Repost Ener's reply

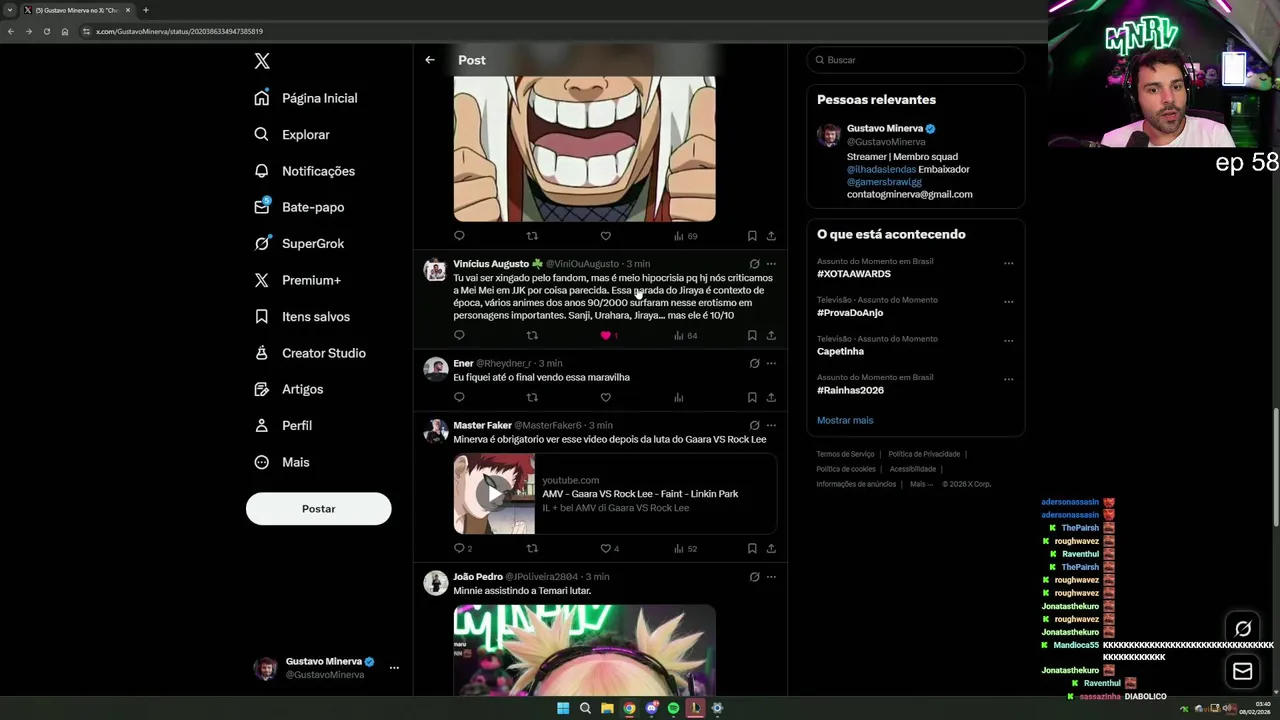[532, 397]
